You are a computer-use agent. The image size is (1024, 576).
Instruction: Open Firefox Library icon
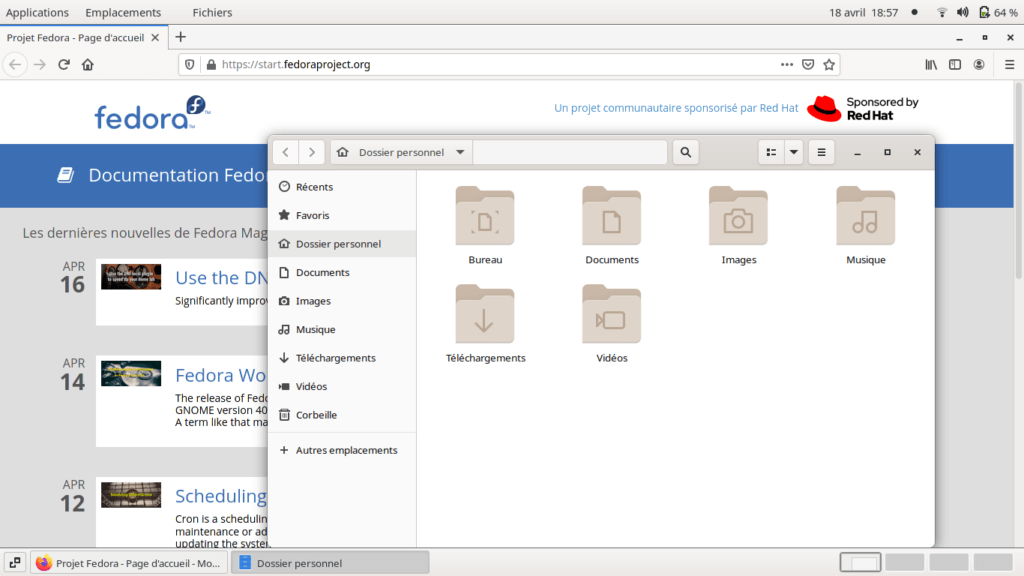(931, 65)
